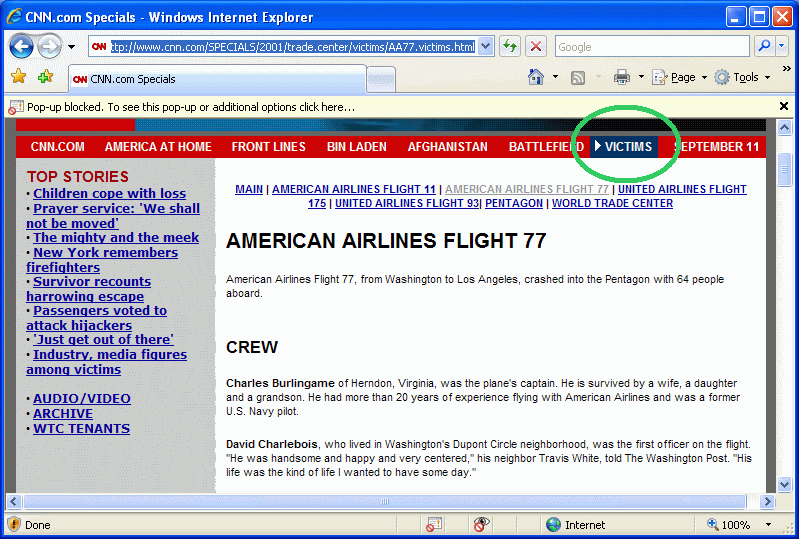
Task: Click the Pop-up blocked information bar
Action: 392,107
